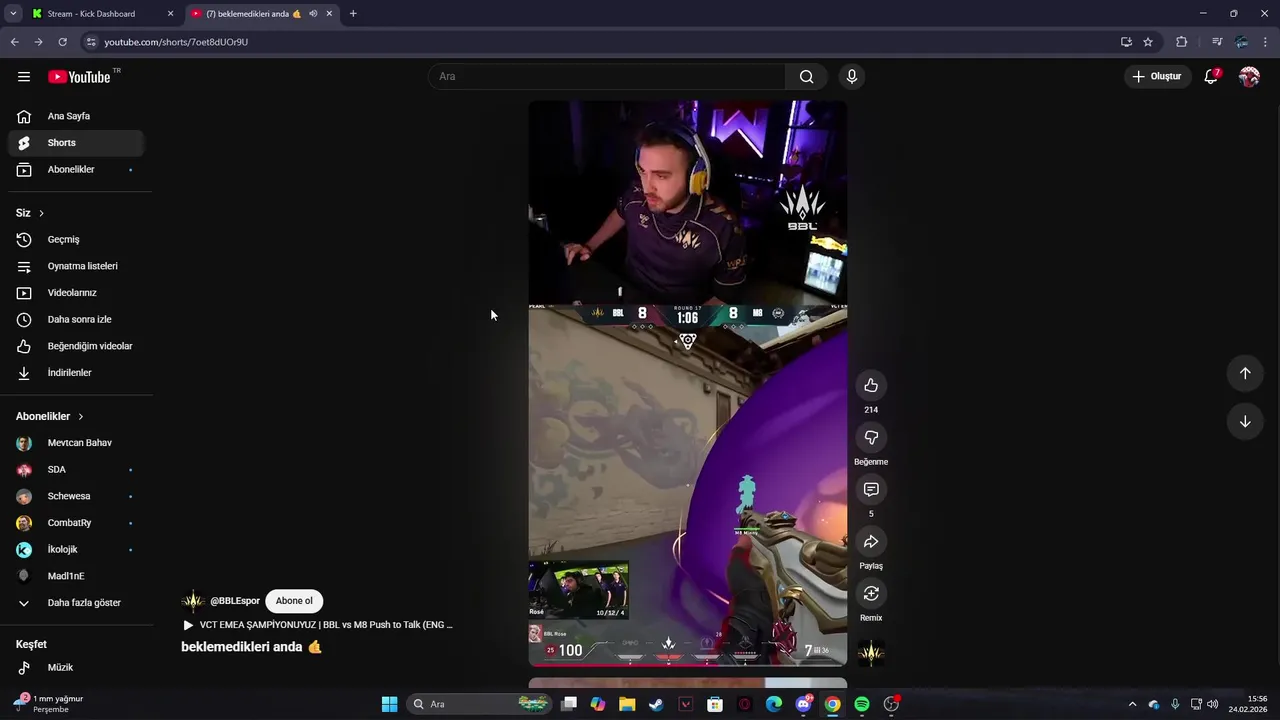Open File Explorer from taskbar
The image size is (1280, 720).
(x=627, y=704)
